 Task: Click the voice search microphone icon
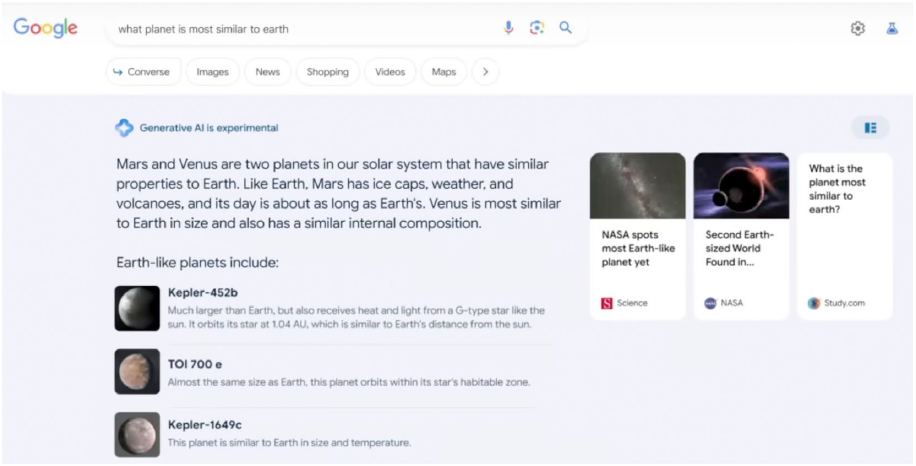coord(508,28)
